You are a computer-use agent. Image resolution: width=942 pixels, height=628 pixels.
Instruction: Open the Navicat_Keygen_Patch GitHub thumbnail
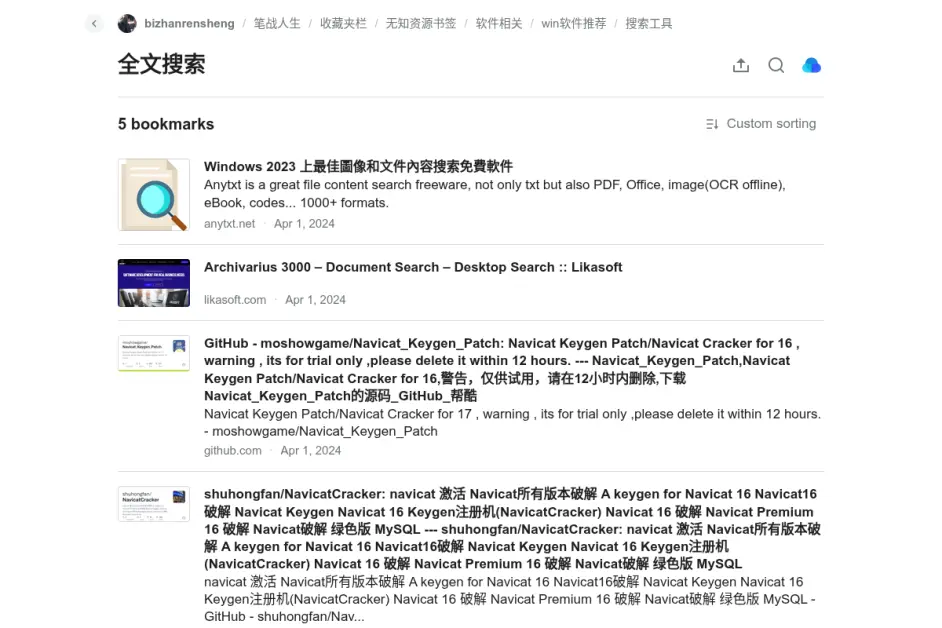(x=153, y=353)
